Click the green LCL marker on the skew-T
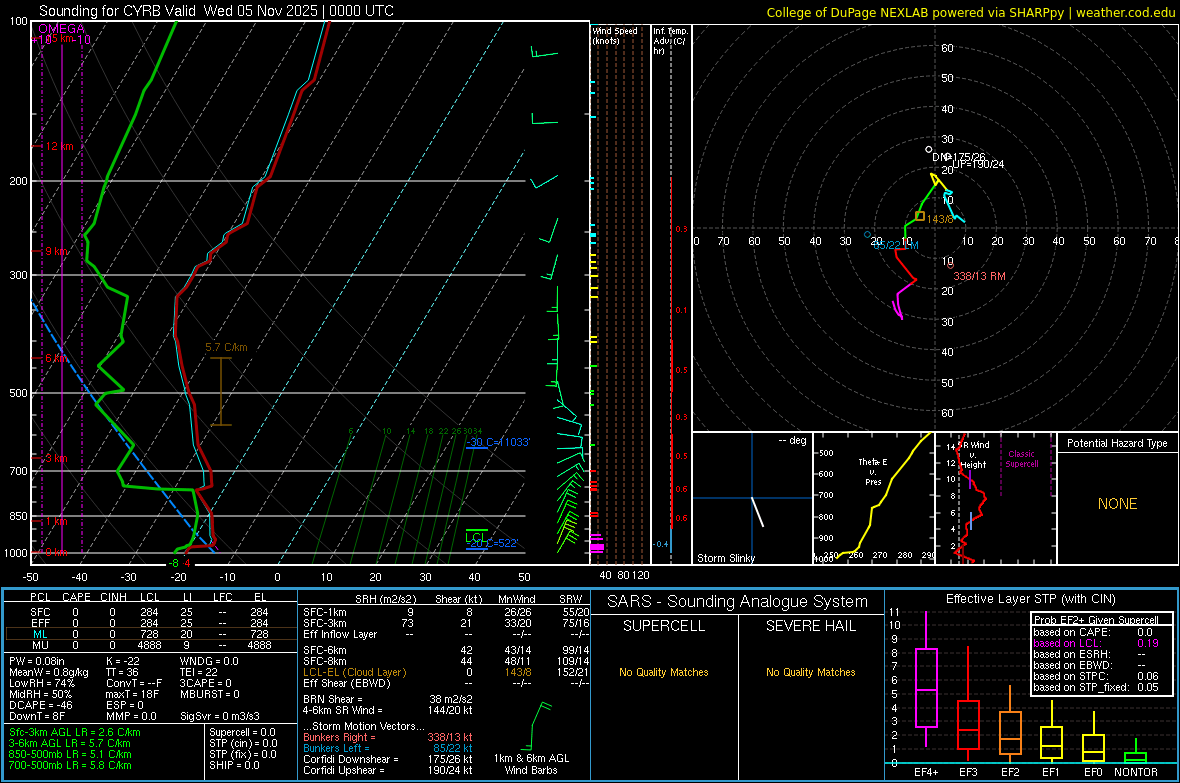 (x=476, y=537)
